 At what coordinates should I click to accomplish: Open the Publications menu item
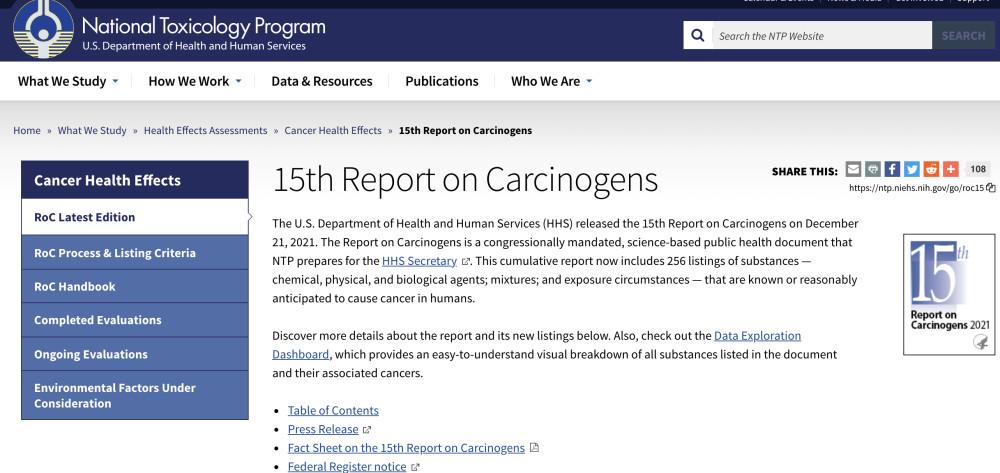tap(442, 81)
